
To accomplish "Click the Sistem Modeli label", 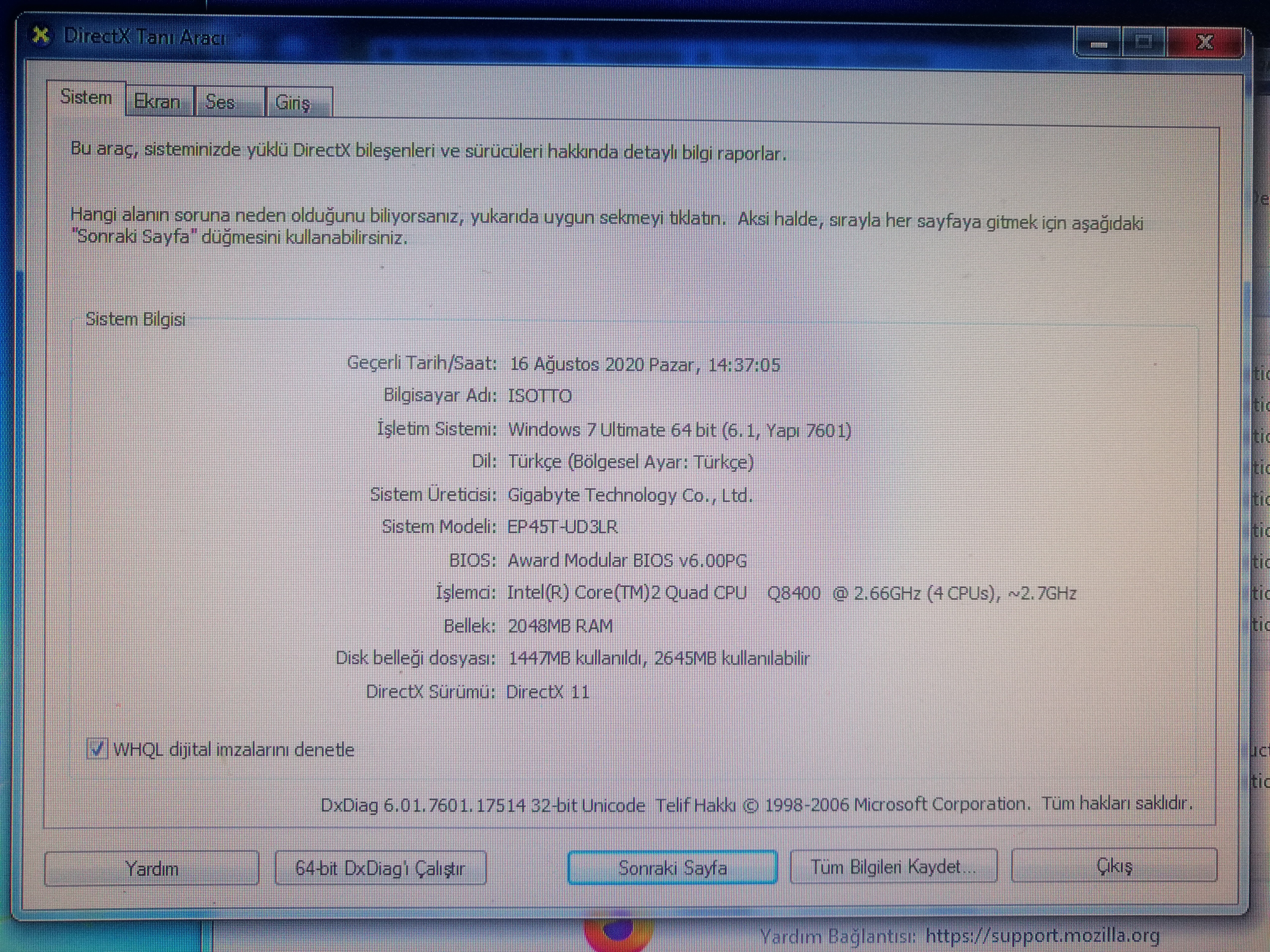I will [x=439, y=526].
